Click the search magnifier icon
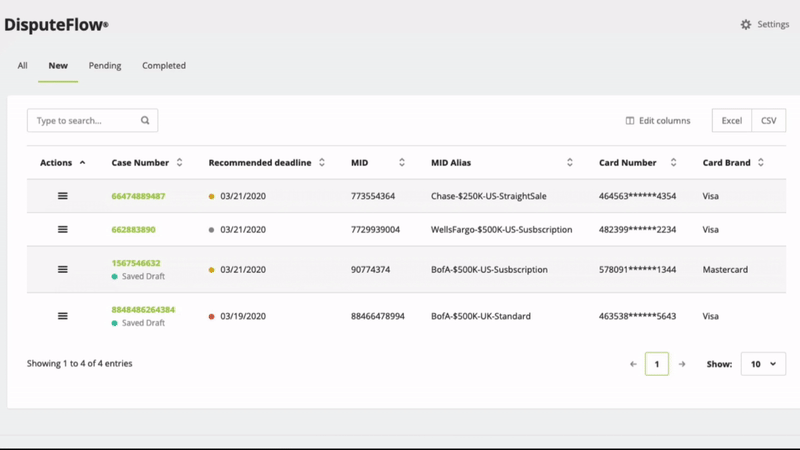 [145, 120]
